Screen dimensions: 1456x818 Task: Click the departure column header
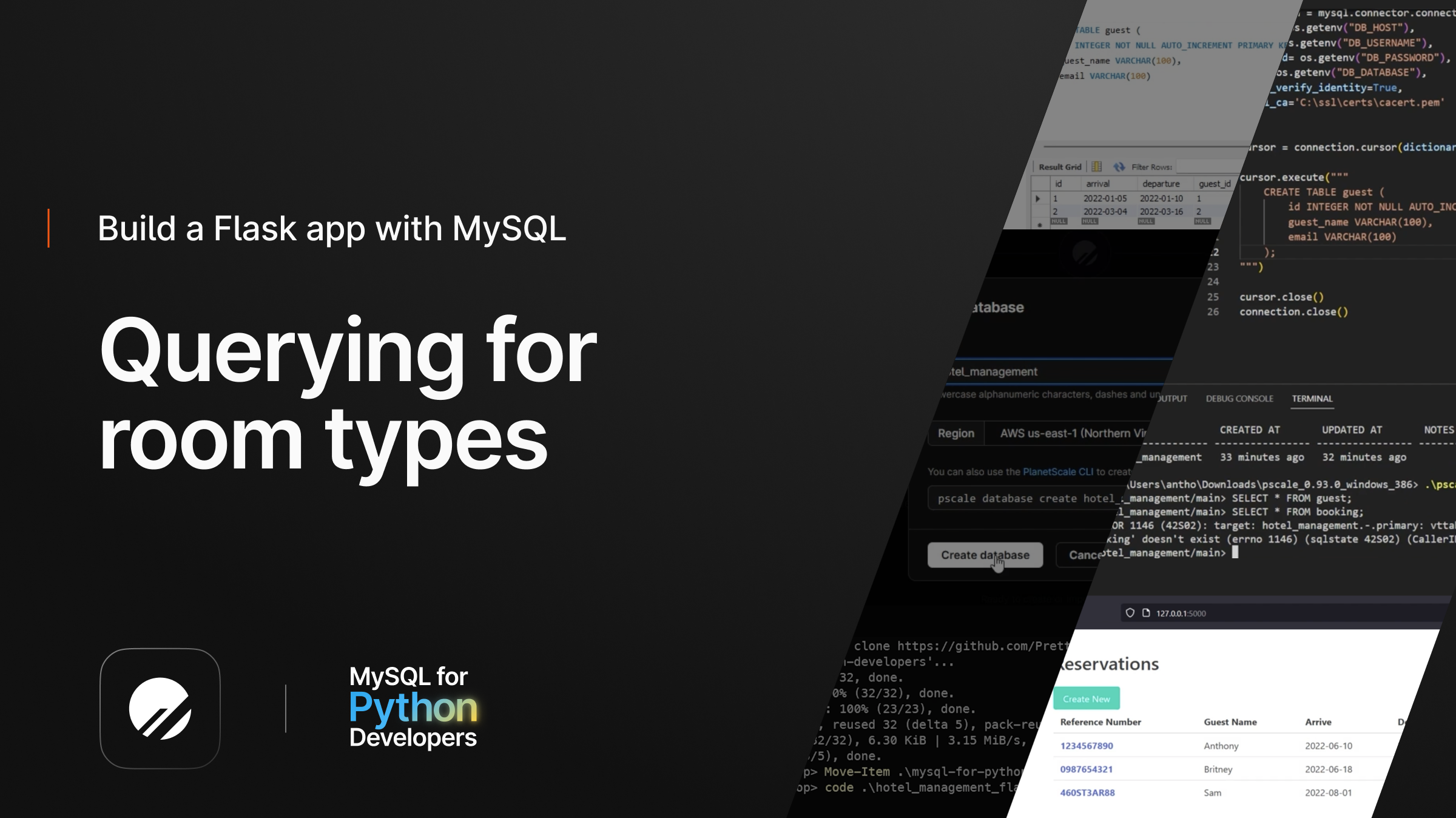(x=1161, y=184)
